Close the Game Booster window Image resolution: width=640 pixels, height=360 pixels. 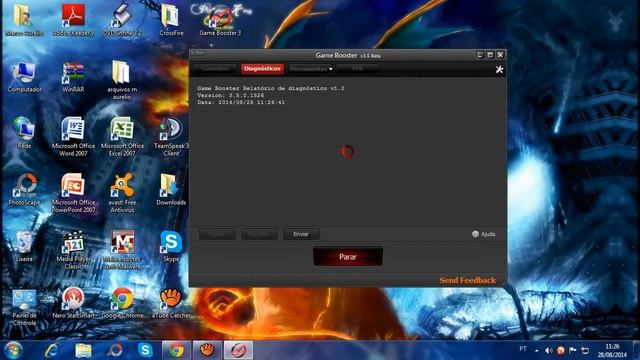point(500,55)
